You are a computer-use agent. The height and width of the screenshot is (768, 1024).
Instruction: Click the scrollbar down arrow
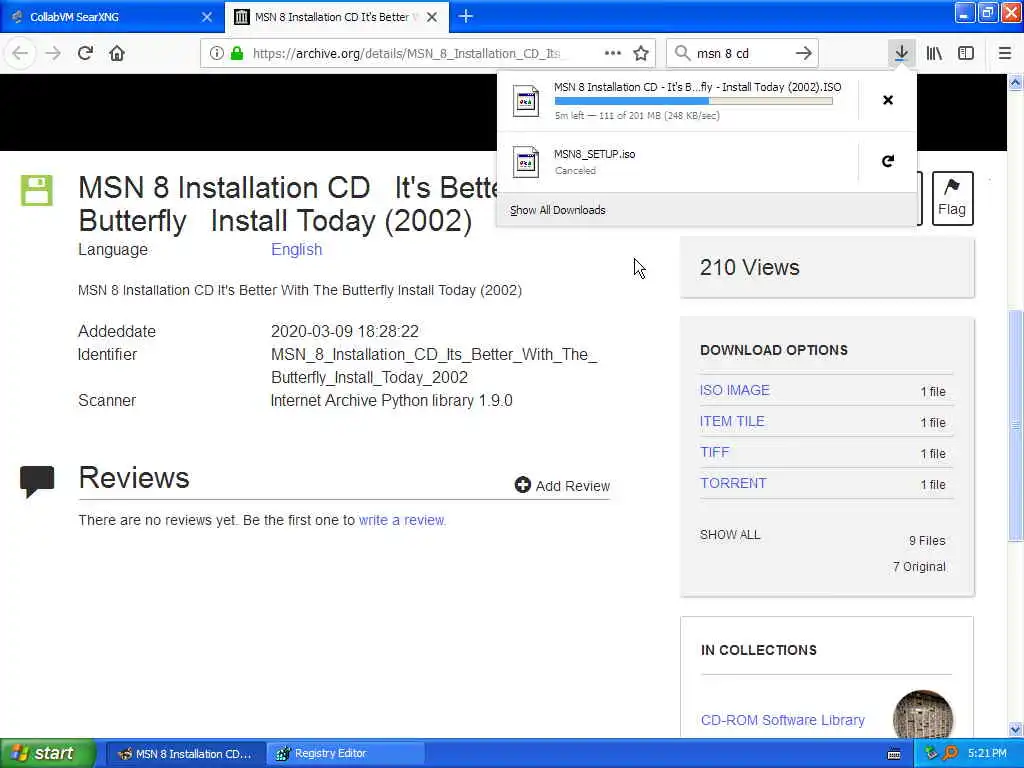click(x=1015, y=729)
